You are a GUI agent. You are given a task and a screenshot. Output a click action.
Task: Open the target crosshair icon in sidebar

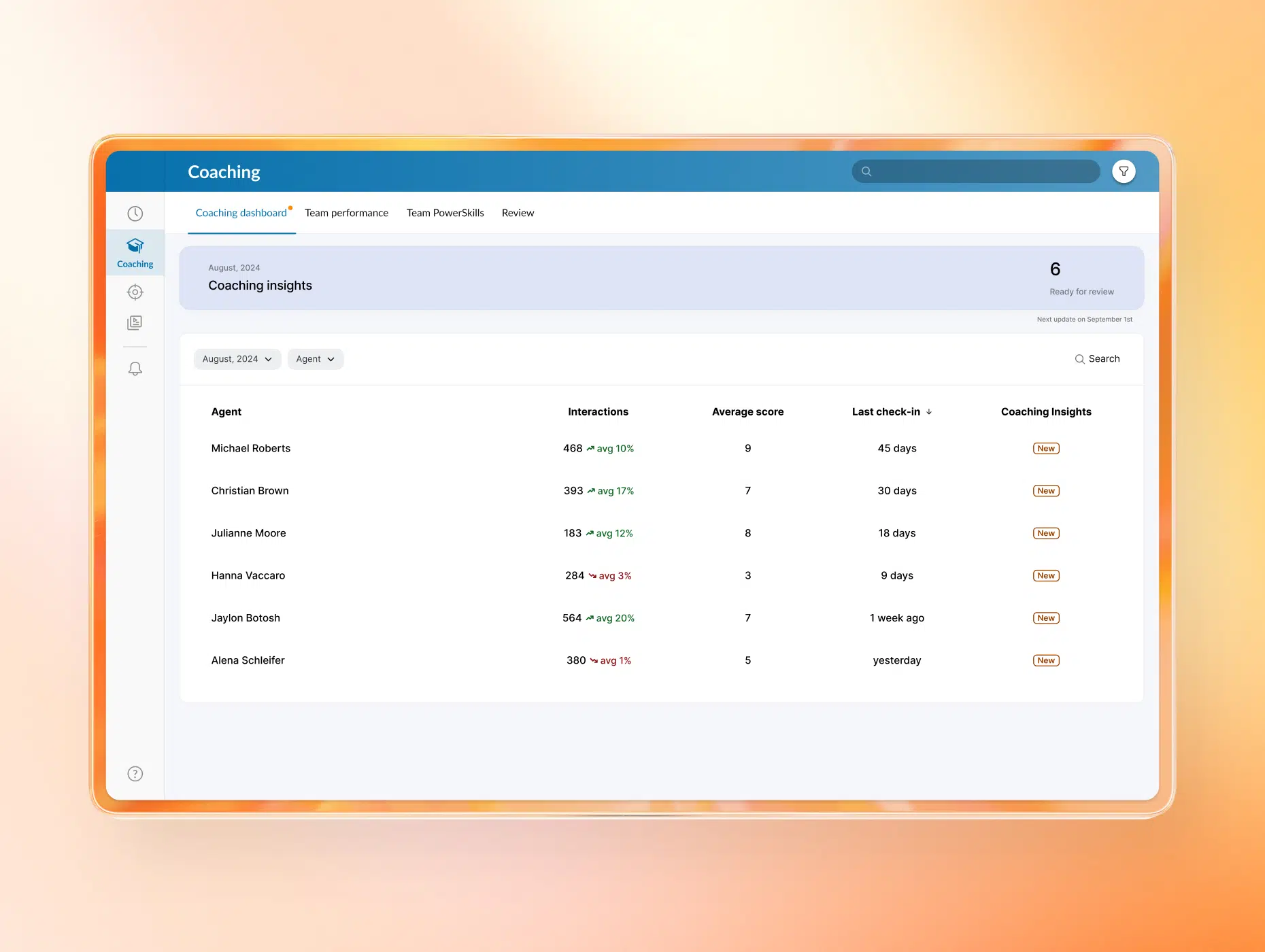pyautogui.click(x=135, y=292)
